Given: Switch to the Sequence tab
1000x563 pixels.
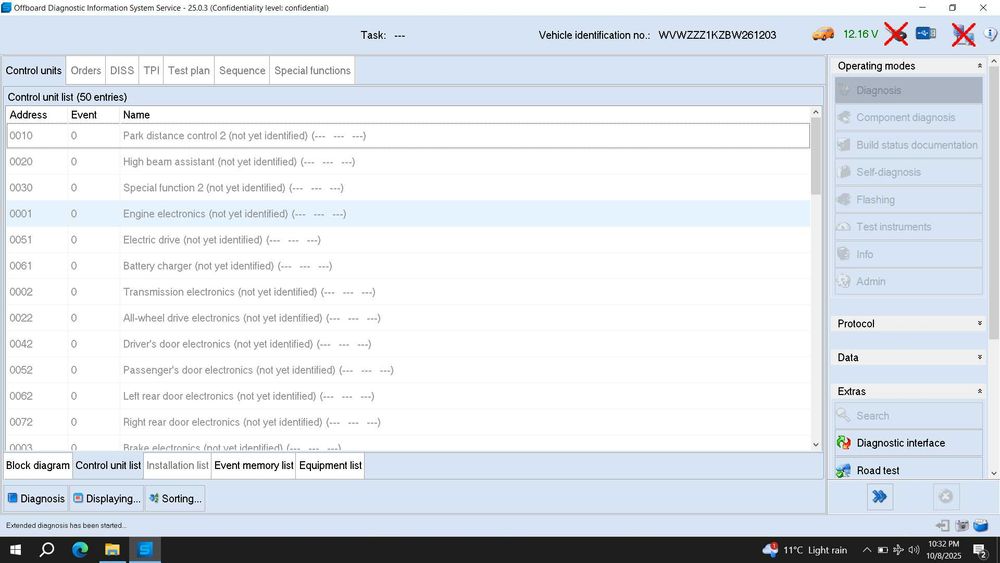Looking at the screenshot, I should click(x=242, y=71).
